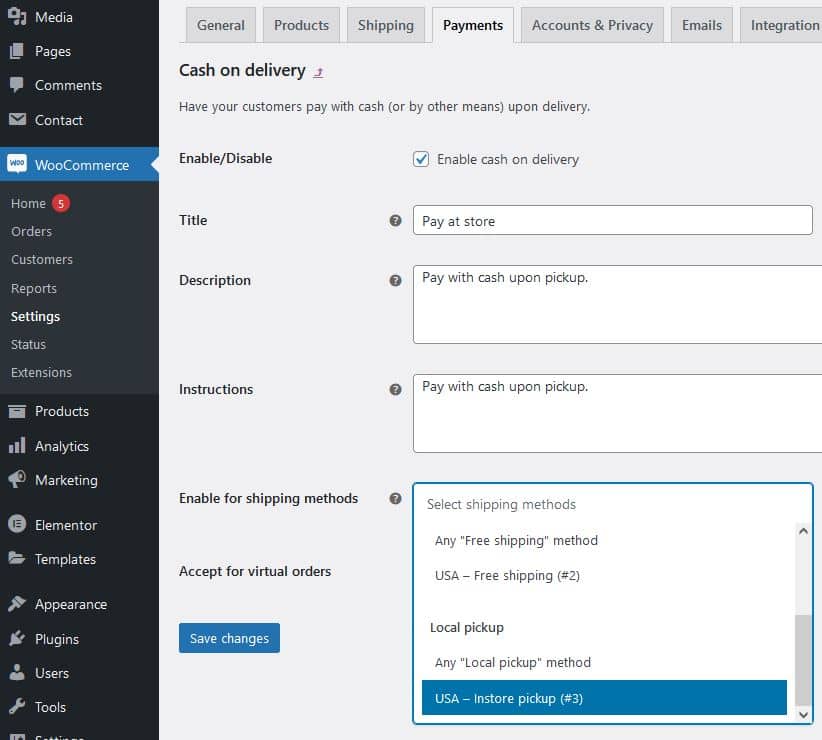Click the Enable/Disable label
The height and width of the screenshot is (740, 822).
[225, 158]
